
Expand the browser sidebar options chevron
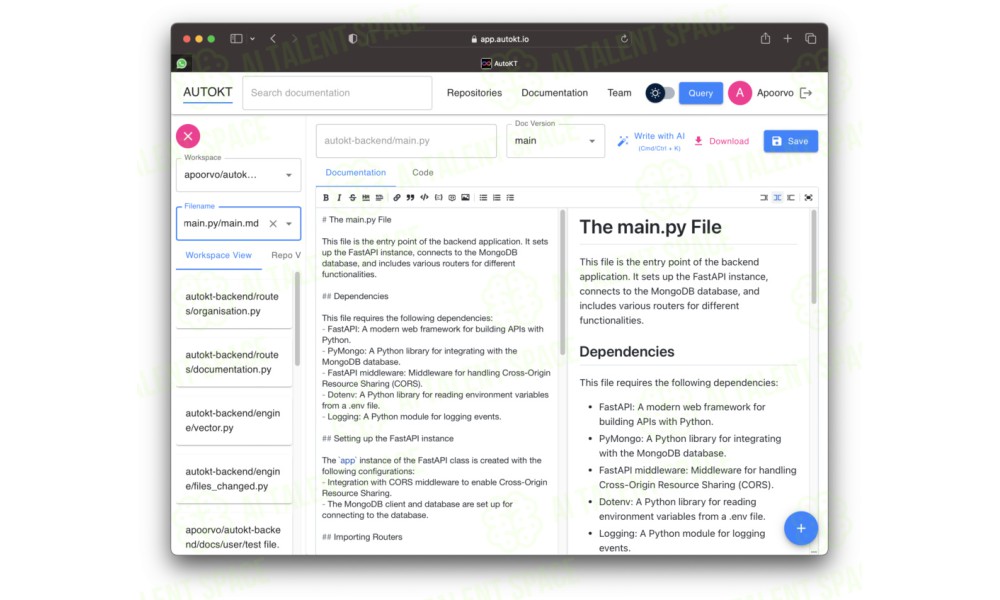tap(253, 39)
